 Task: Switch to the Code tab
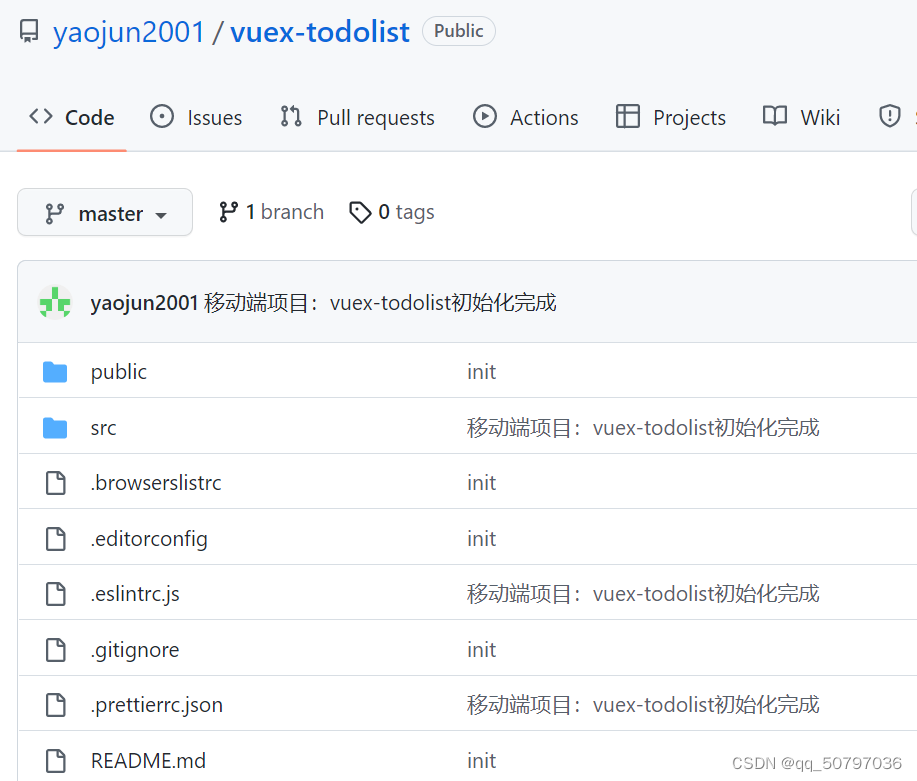tap(72, 118)
